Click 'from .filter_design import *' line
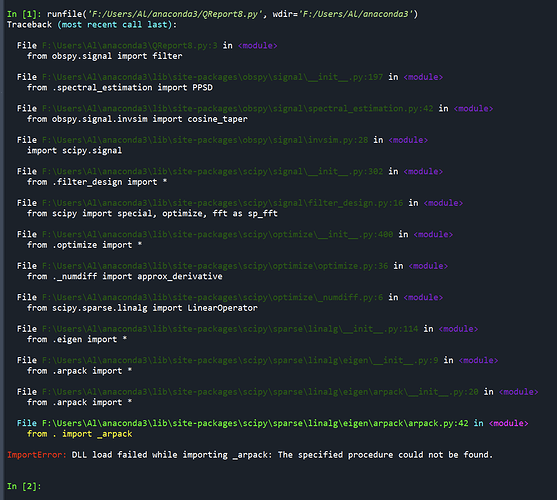The width and height of the screenshot is (557, 500). (x=97, y=182)
